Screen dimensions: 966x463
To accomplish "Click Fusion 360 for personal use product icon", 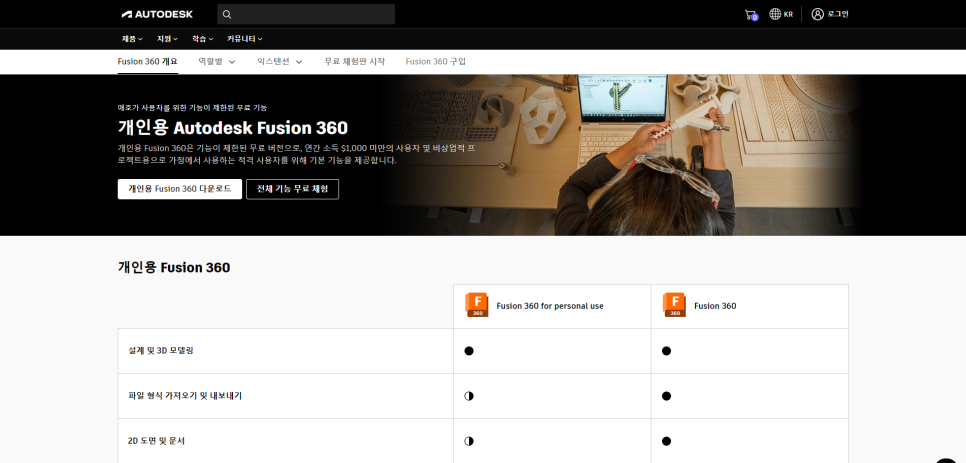I will tap(477, 305).
